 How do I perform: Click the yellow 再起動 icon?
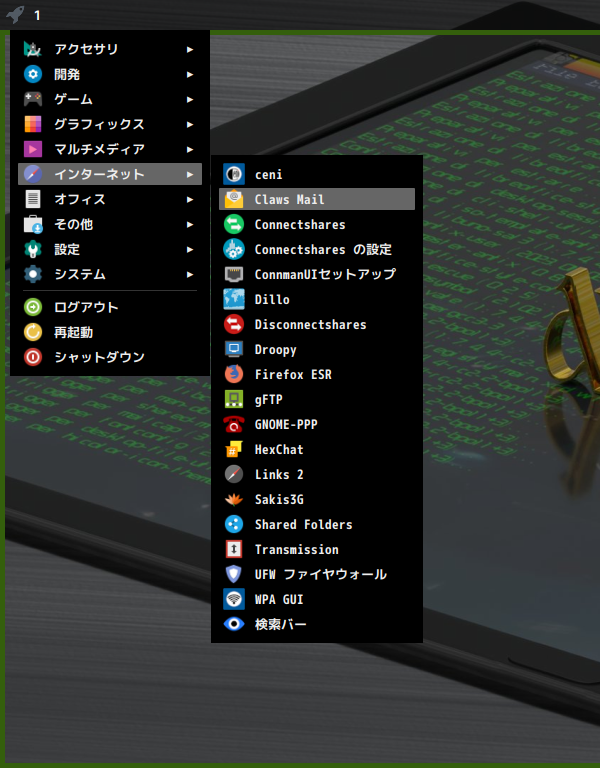pos(33,332)
